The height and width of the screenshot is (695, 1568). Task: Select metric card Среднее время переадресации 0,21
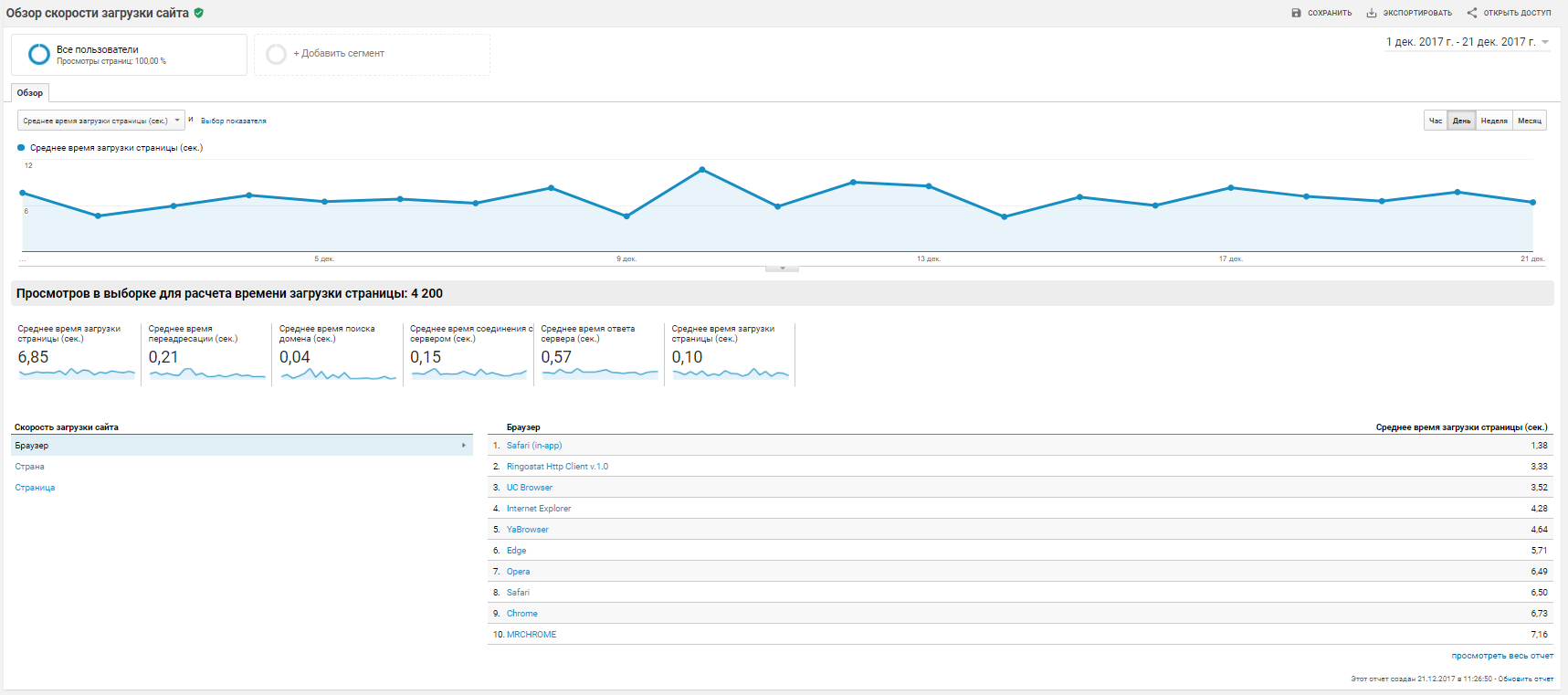[x=207, y=353]
